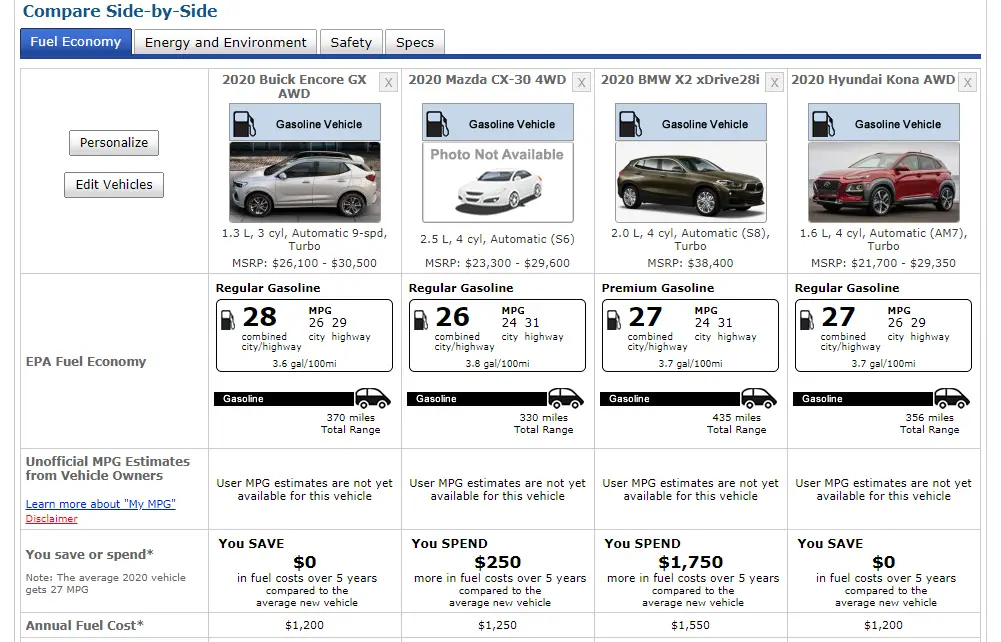The image size is (1001, 642).
Task: Click the Compare Side-by-Side heading
Action: [x=120, y=11]
